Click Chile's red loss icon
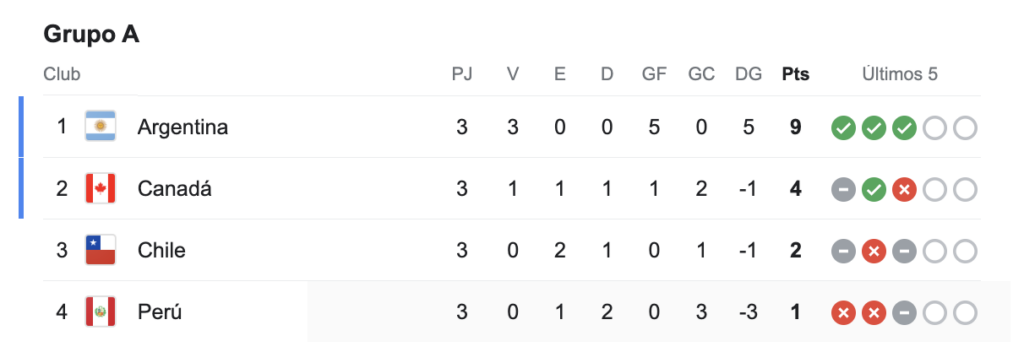The height and width of the screenshot is (363, 1024). (874, 252)
